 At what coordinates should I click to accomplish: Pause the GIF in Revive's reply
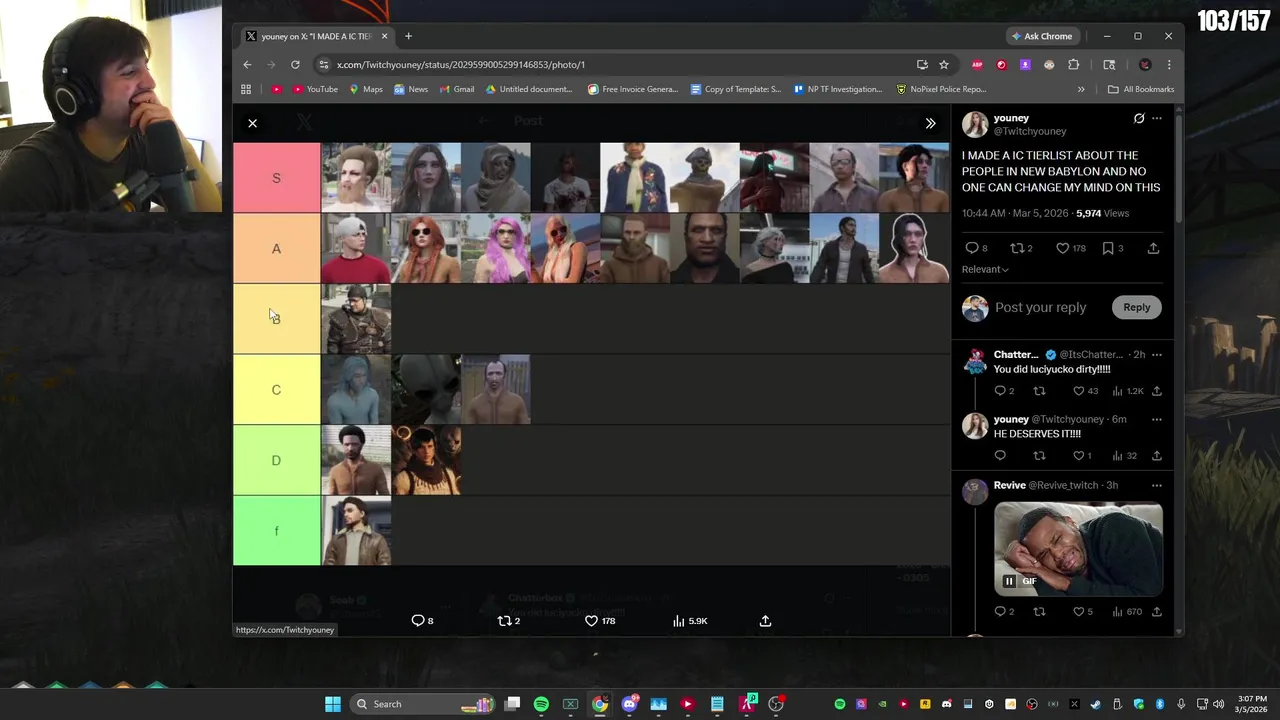pyautogui.click(x=1009, y=581)
